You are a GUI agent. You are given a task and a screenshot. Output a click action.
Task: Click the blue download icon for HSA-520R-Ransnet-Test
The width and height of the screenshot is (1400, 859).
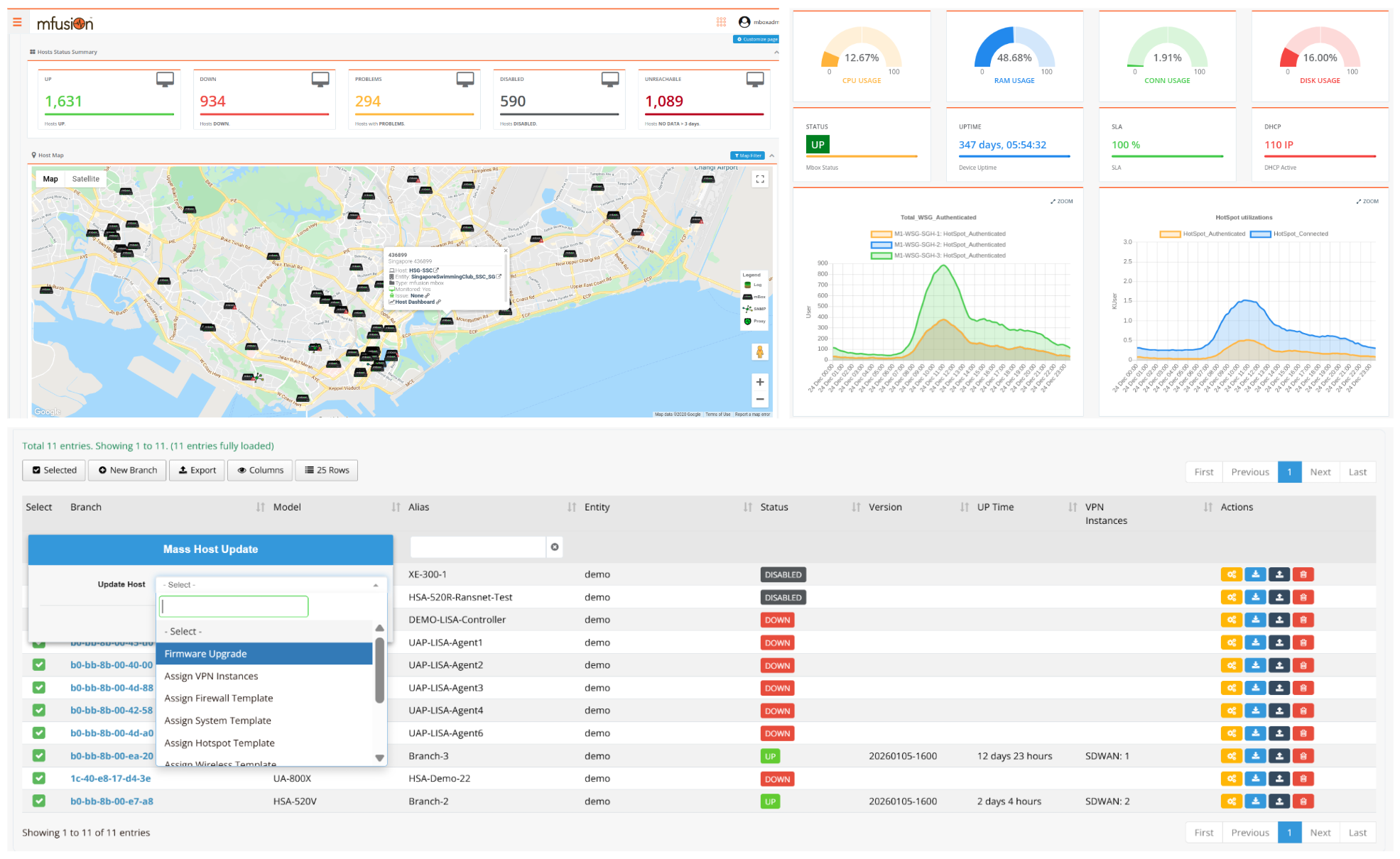(1256, 597)
